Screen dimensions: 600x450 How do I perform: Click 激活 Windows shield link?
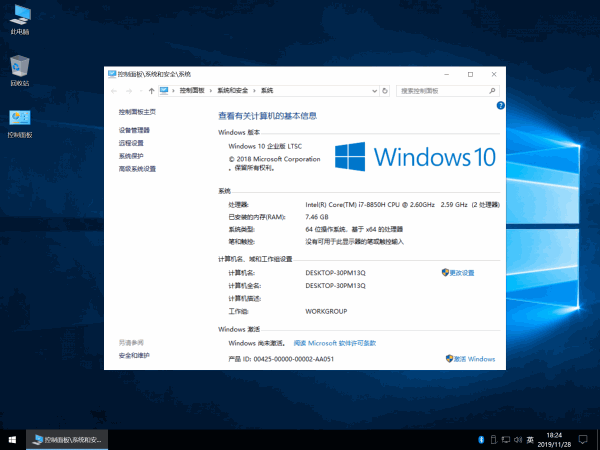pos(471,359)
